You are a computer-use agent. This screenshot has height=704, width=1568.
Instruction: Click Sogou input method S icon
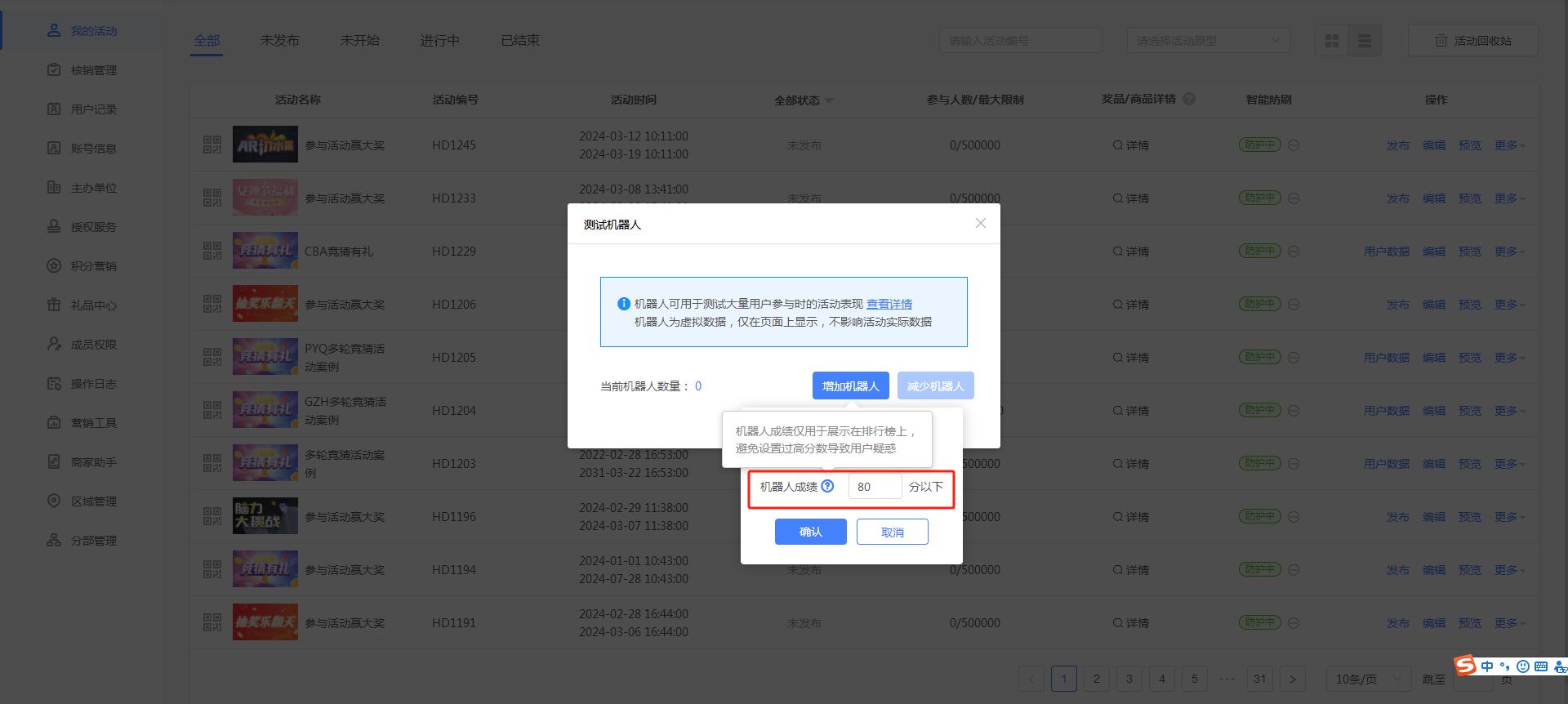pyautogui.click(x=1465, y=666)
